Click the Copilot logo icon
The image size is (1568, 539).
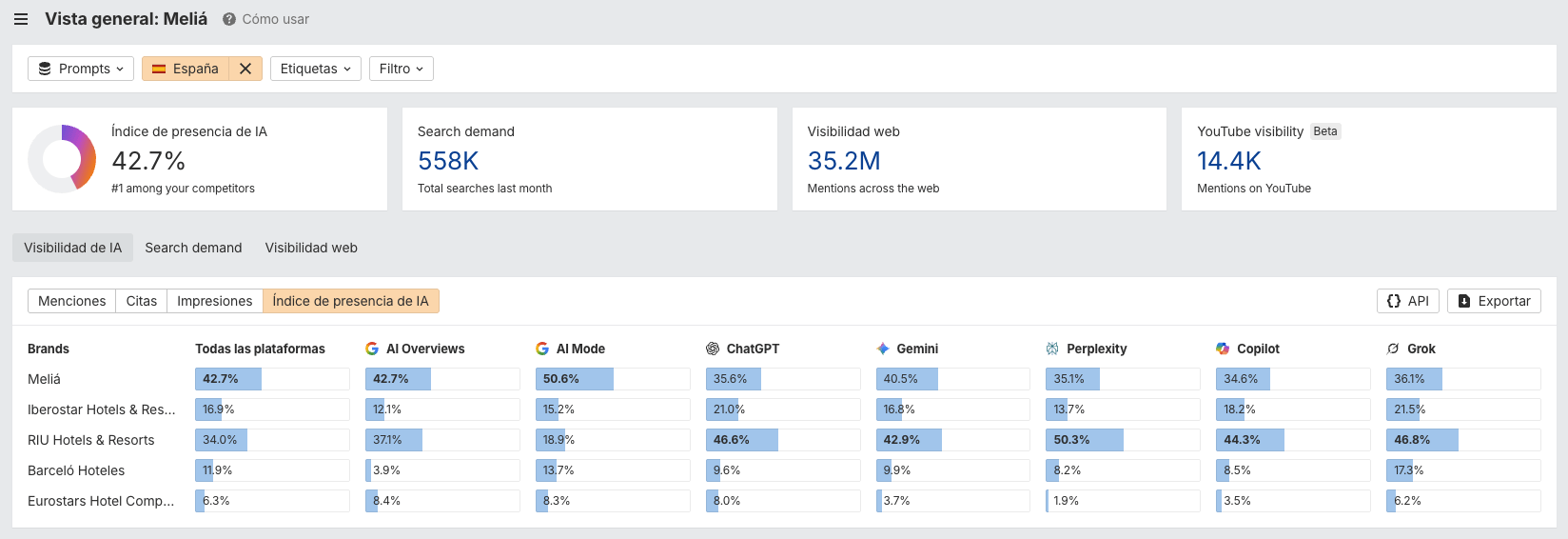point(1223,349)
